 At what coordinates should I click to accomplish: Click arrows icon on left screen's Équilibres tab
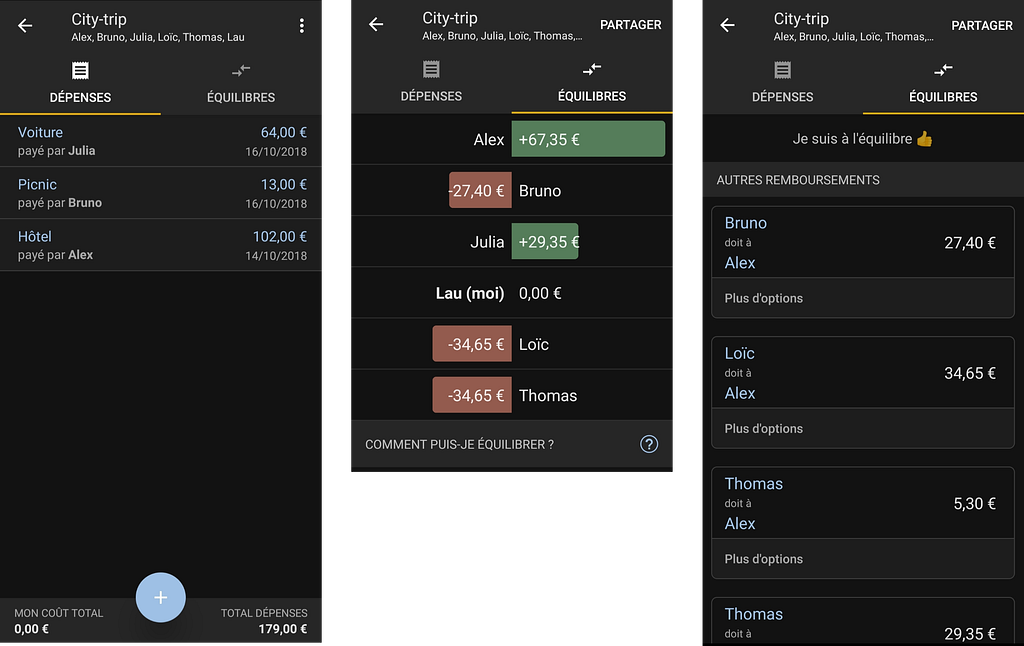[241, 71]
